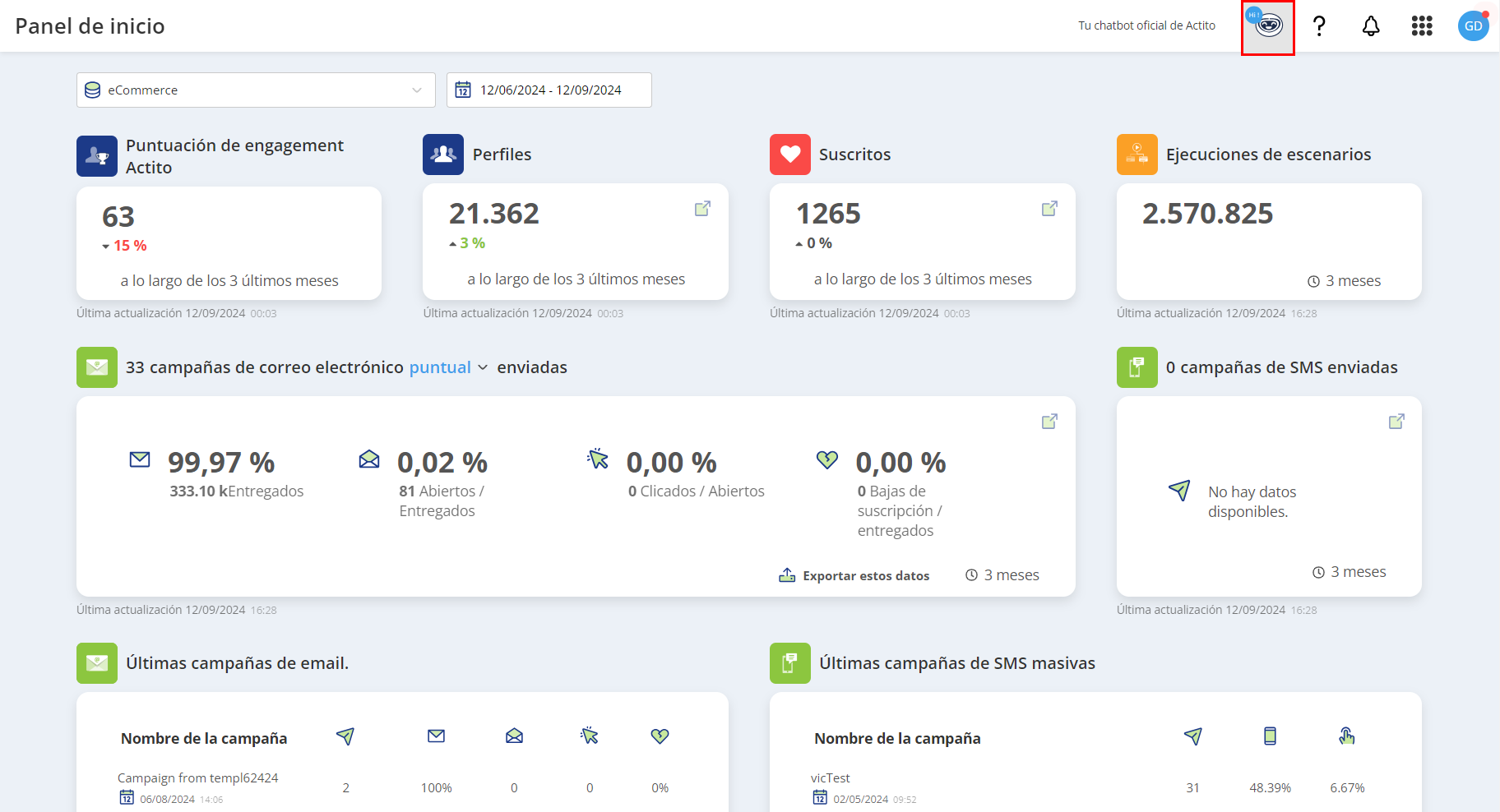Click sent paper plane column icon in email table
This screenshot has width=1500, height=812.
click(345, 736)
